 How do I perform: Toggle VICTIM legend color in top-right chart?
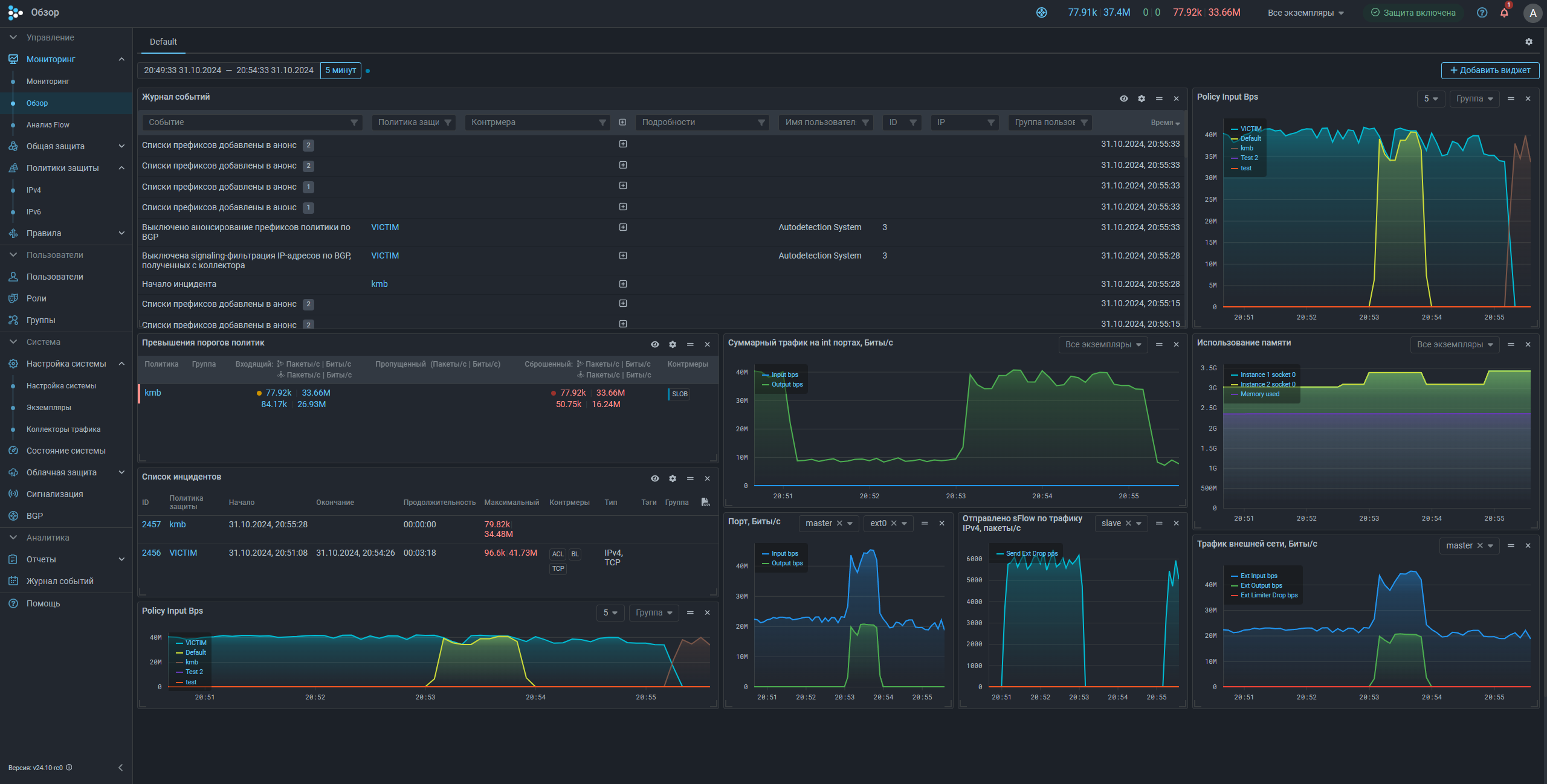(1235, 129)
